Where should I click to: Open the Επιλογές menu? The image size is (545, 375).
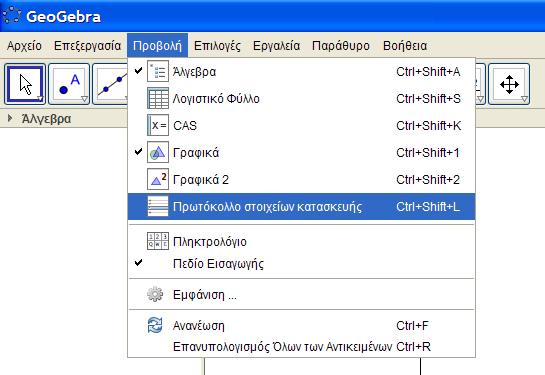217,46
